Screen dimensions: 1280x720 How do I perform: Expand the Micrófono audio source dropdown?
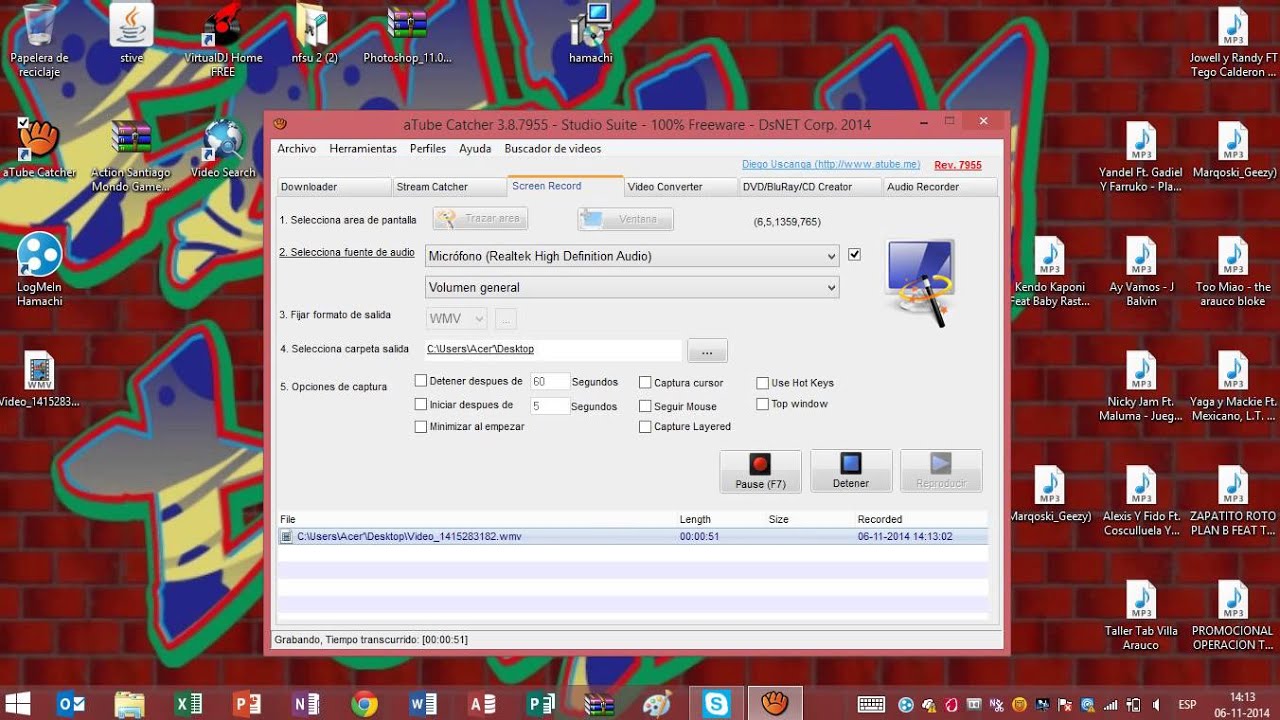(x=632, y=256)
